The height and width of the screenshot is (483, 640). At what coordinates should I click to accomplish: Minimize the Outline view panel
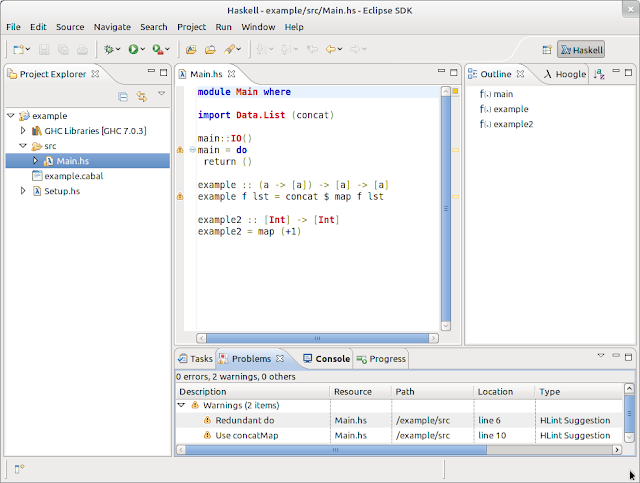(616, 71)
